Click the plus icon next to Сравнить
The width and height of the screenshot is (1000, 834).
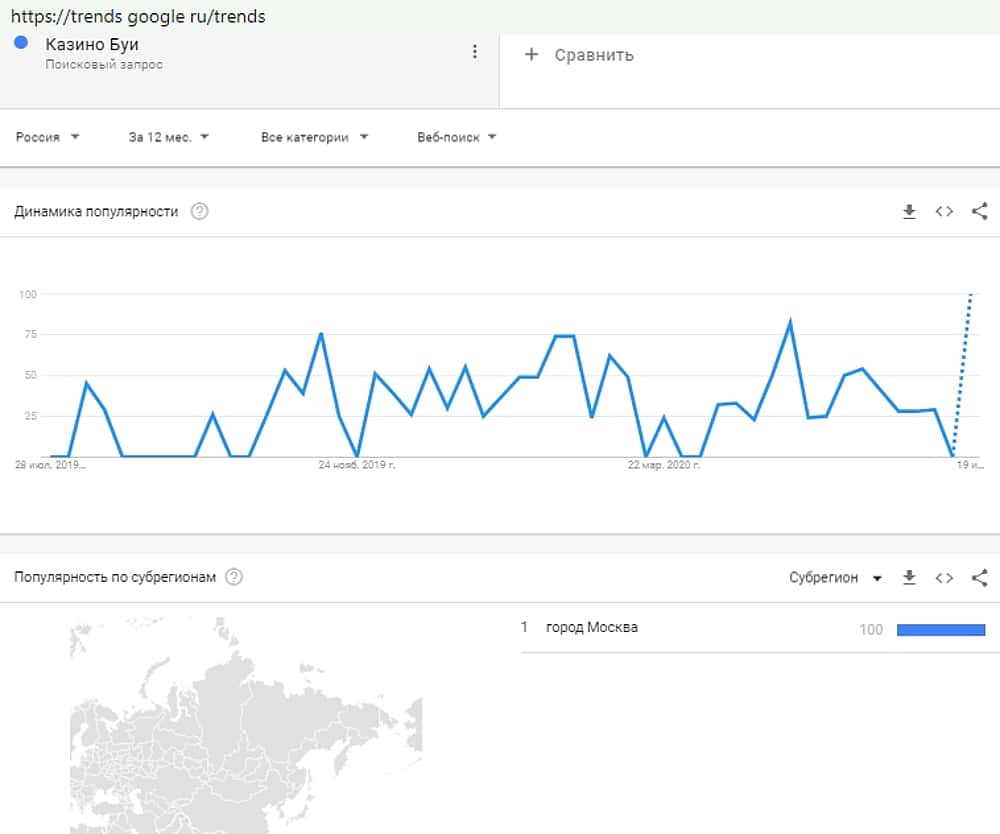[531, 54]
